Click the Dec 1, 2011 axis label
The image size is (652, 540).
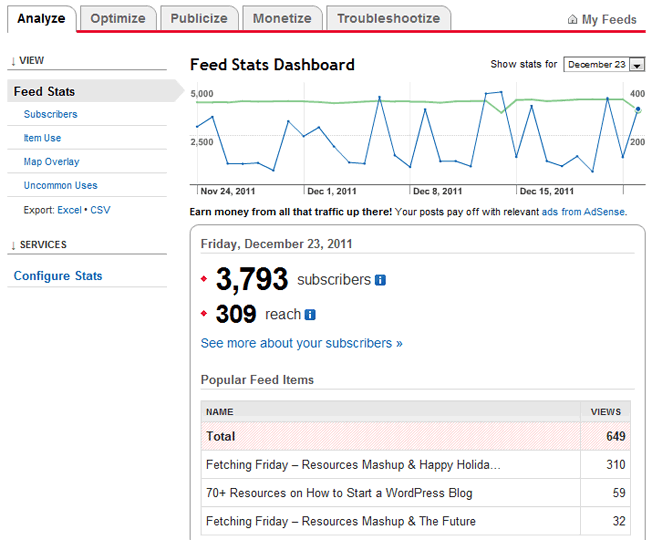coord(332,191)
